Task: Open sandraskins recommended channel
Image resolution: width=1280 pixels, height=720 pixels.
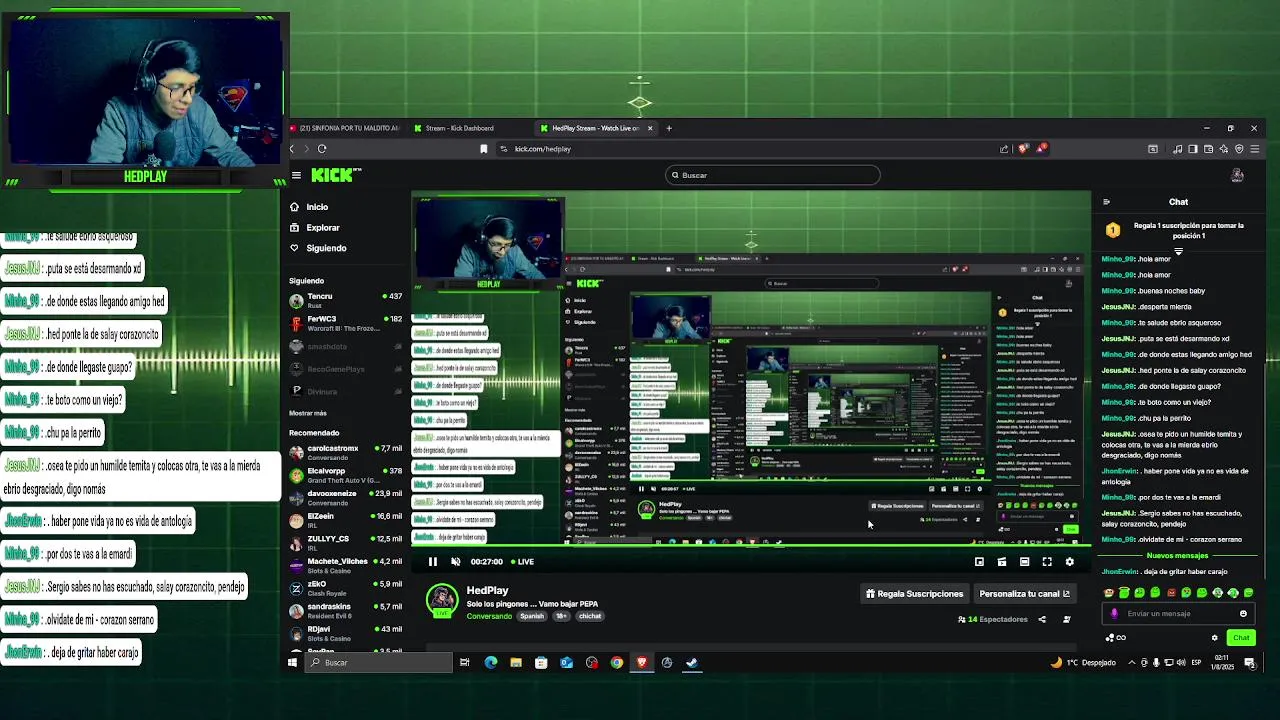Action: pyautogui.click(x=345, y=610)
